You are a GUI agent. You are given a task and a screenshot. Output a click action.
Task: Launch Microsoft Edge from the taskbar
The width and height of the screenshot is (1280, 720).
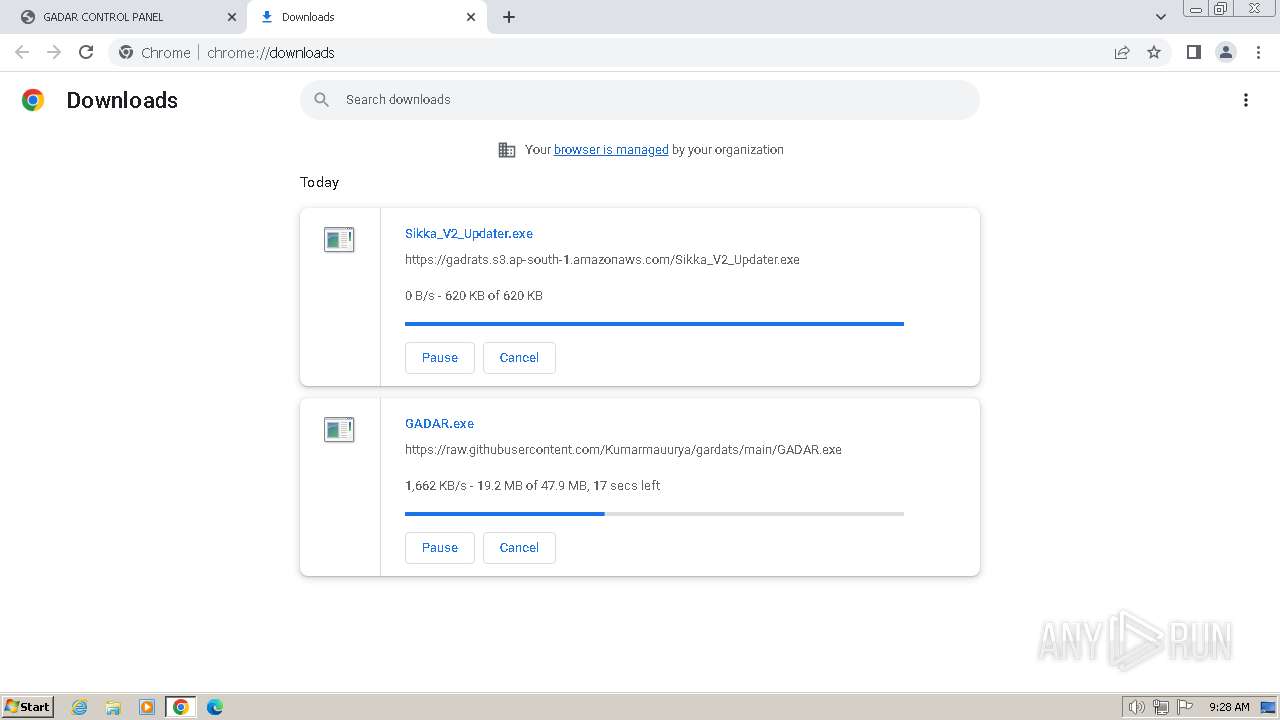coord(215,707)
